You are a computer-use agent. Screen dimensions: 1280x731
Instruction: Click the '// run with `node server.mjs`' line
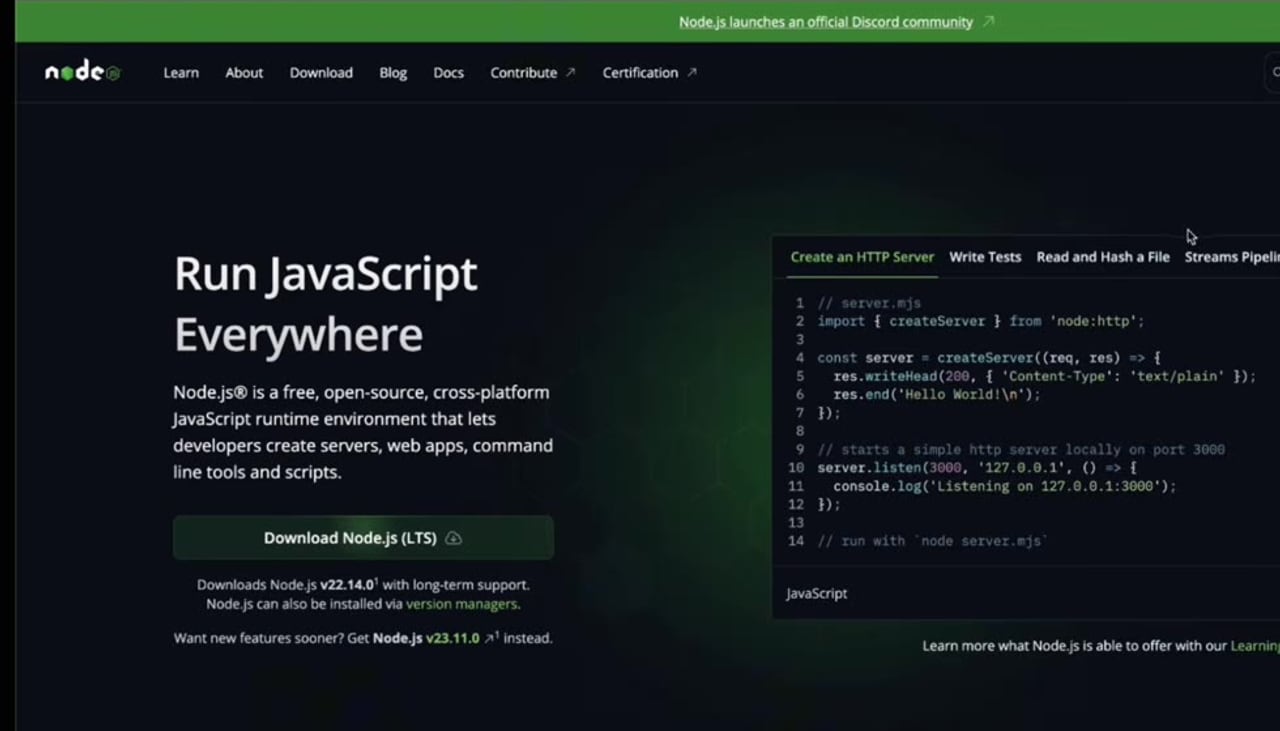click(x=932, y=541)
